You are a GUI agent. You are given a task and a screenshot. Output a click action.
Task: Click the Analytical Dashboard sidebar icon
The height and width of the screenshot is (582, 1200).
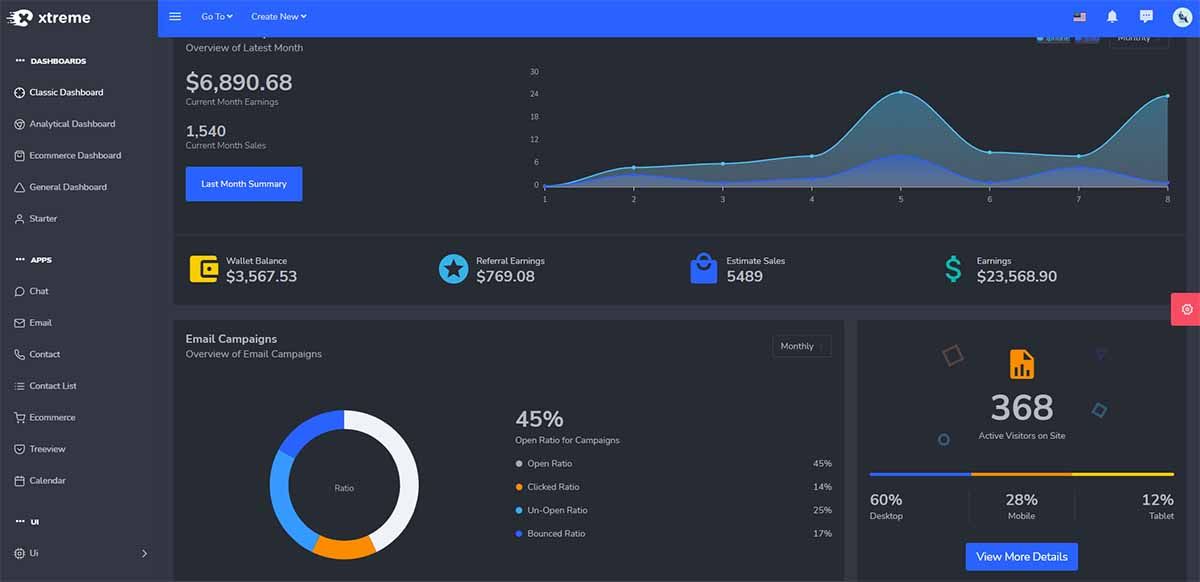click(20, 124)
